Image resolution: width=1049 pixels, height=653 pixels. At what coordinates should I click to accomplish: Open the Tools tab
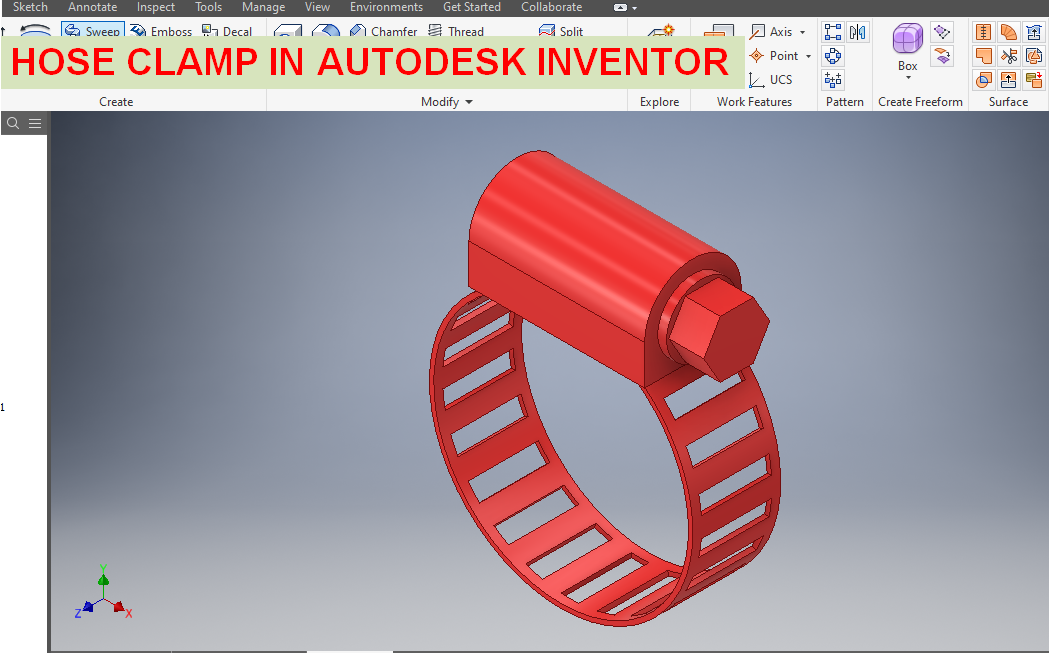(x=208, y=7)
